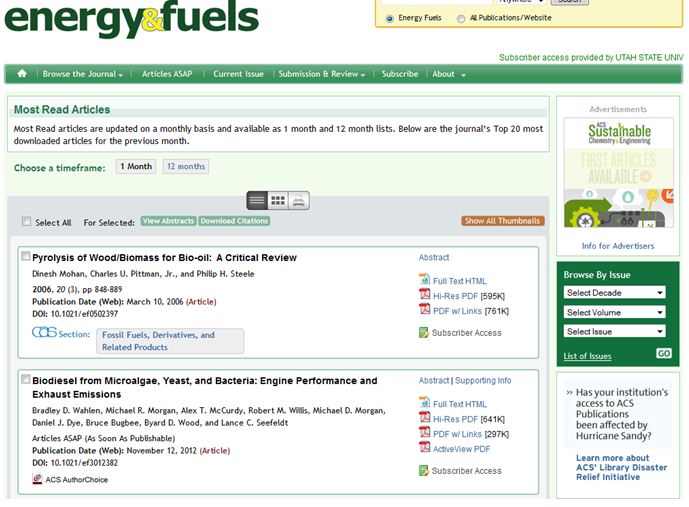Open the print view icon
Image resolution: width=689 pixels, height=507 pixels.
click(299, 201)
